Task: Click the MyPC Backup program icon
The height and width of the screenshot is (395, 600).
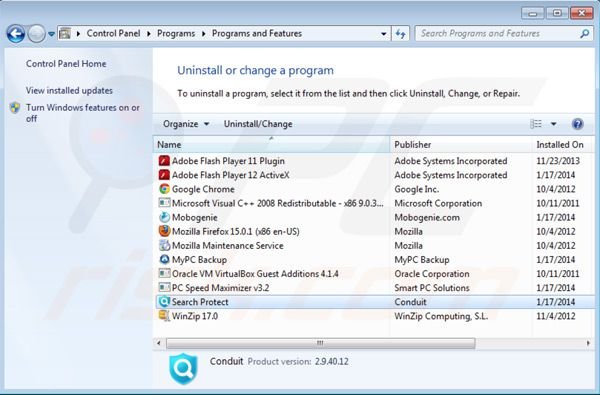Action: tap(164, 260)
